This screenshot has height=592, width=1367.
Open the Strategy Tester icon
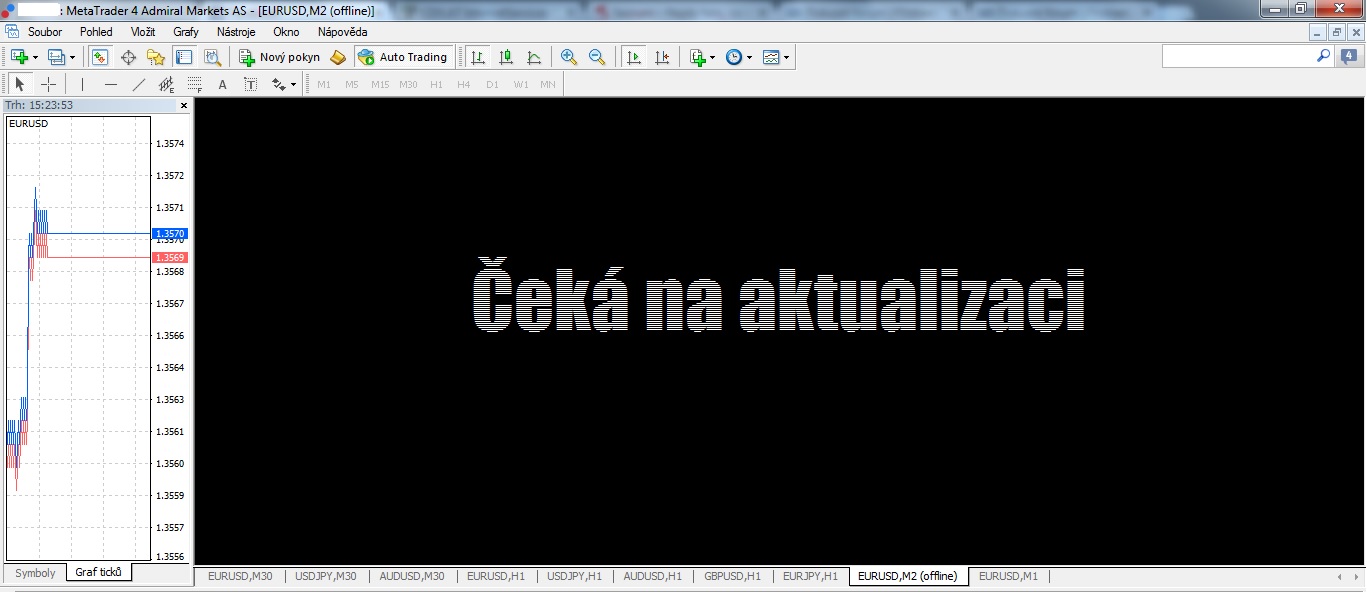point(212,57)
